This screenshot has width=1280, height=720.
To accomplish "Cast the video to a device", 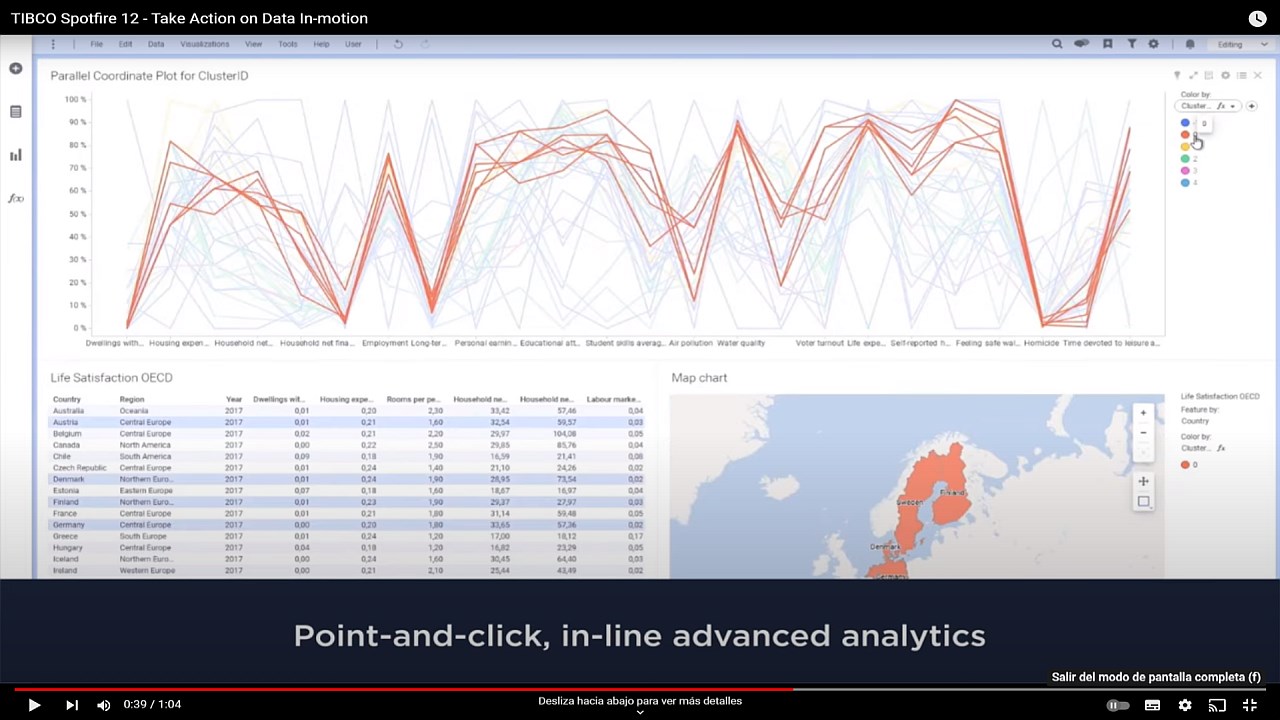I will tap(1217, 705).
